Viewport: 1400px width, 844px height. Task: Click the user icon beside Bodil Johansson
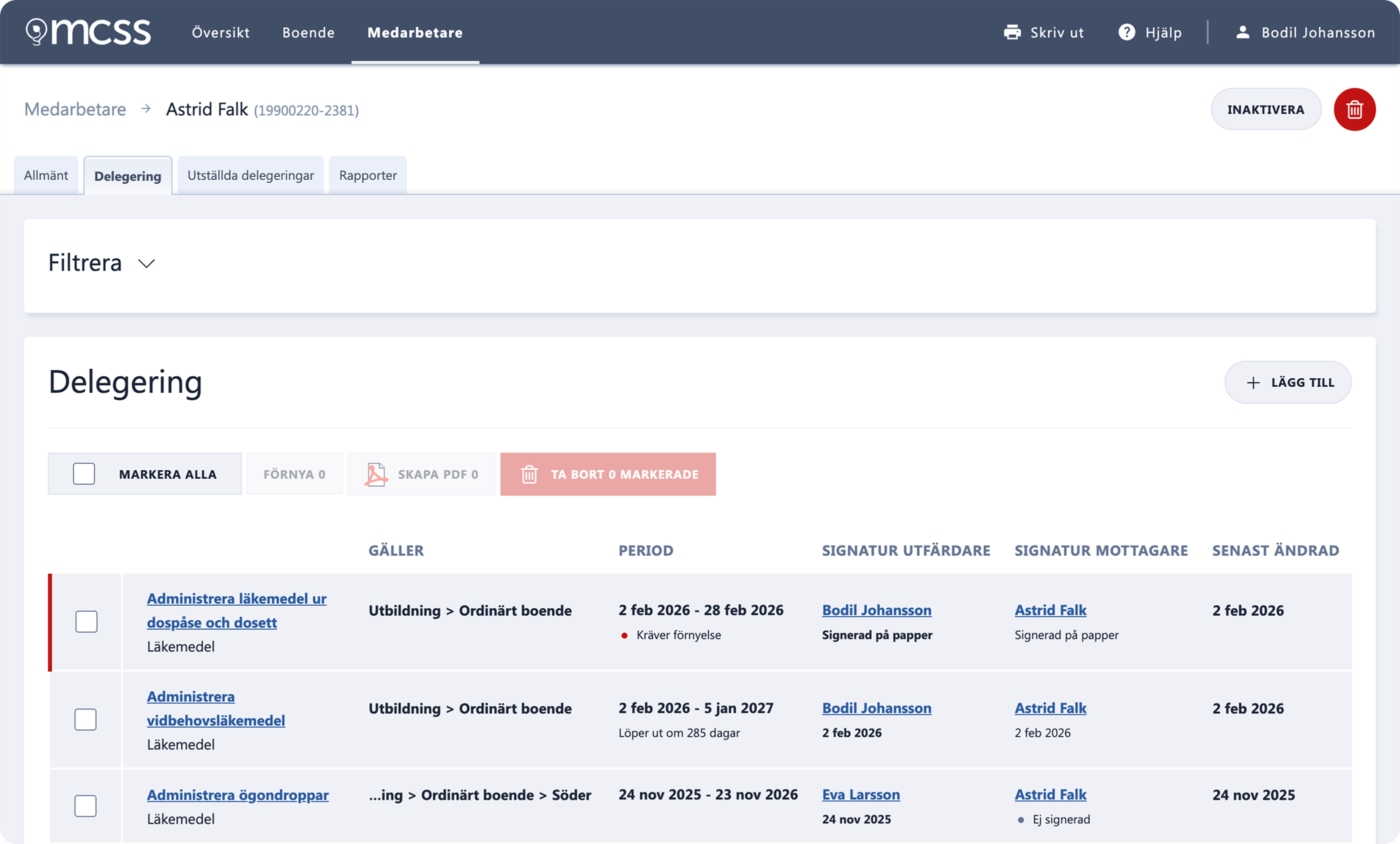coord(1242,32)
